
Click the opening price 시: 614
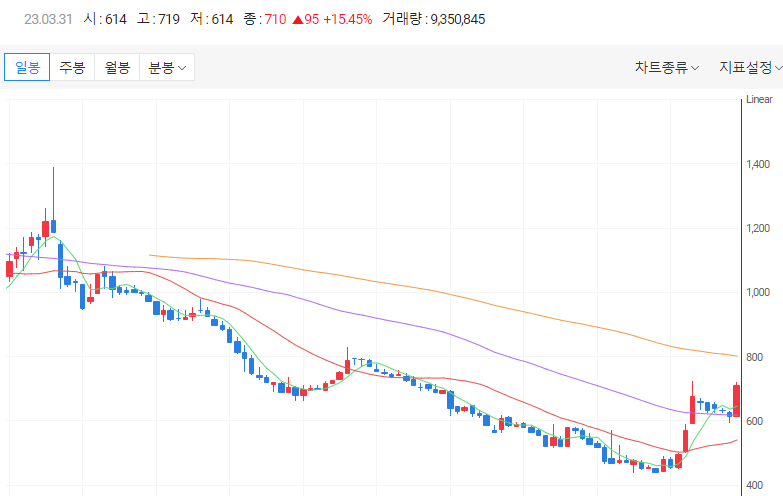[105, 19]
